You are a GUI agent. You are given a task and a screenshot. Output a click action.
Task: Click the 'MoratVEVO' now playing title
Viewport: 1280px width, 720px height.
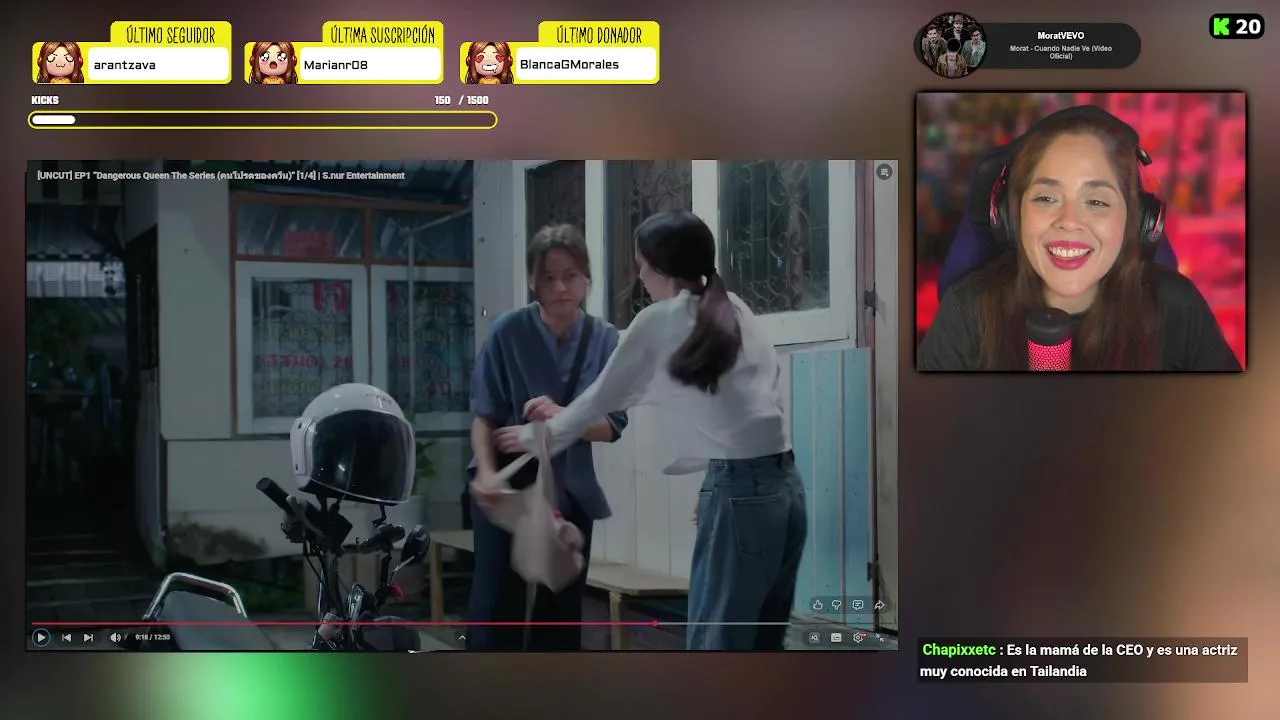tap(1061, 36)
